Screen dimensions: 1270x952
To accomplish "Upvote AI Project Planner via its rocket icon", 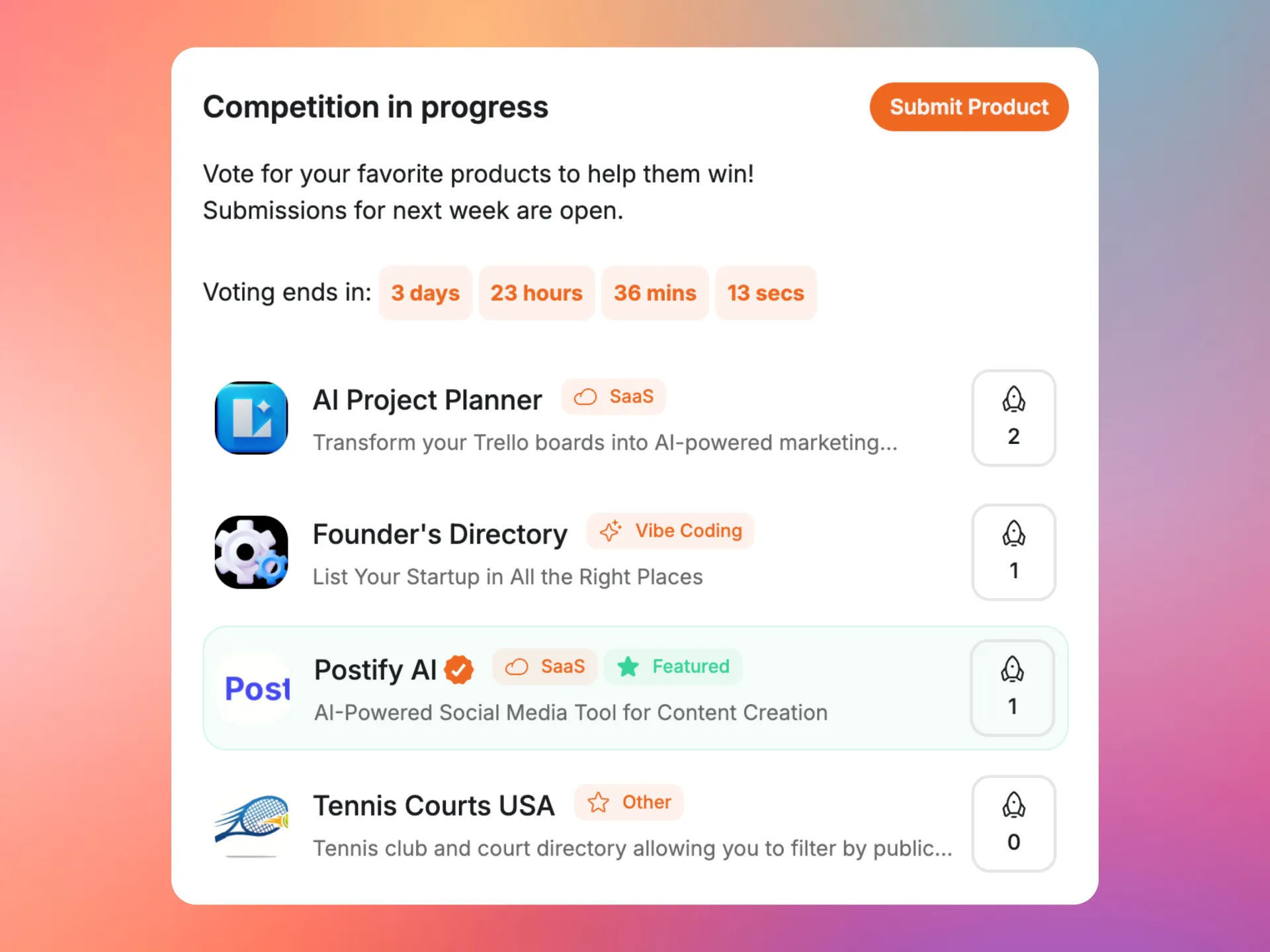I will [1013, 417].
